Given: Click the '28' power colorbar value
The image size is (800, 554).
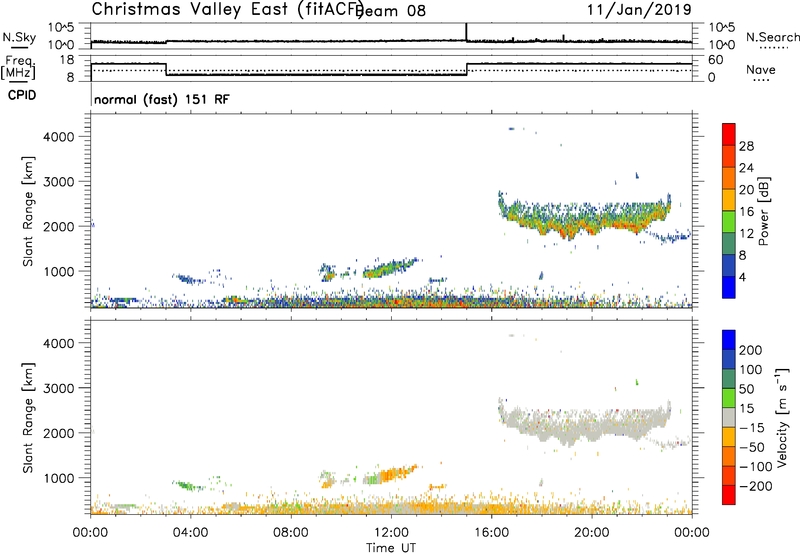Looking at the screenshot, I should pos(746,146).
